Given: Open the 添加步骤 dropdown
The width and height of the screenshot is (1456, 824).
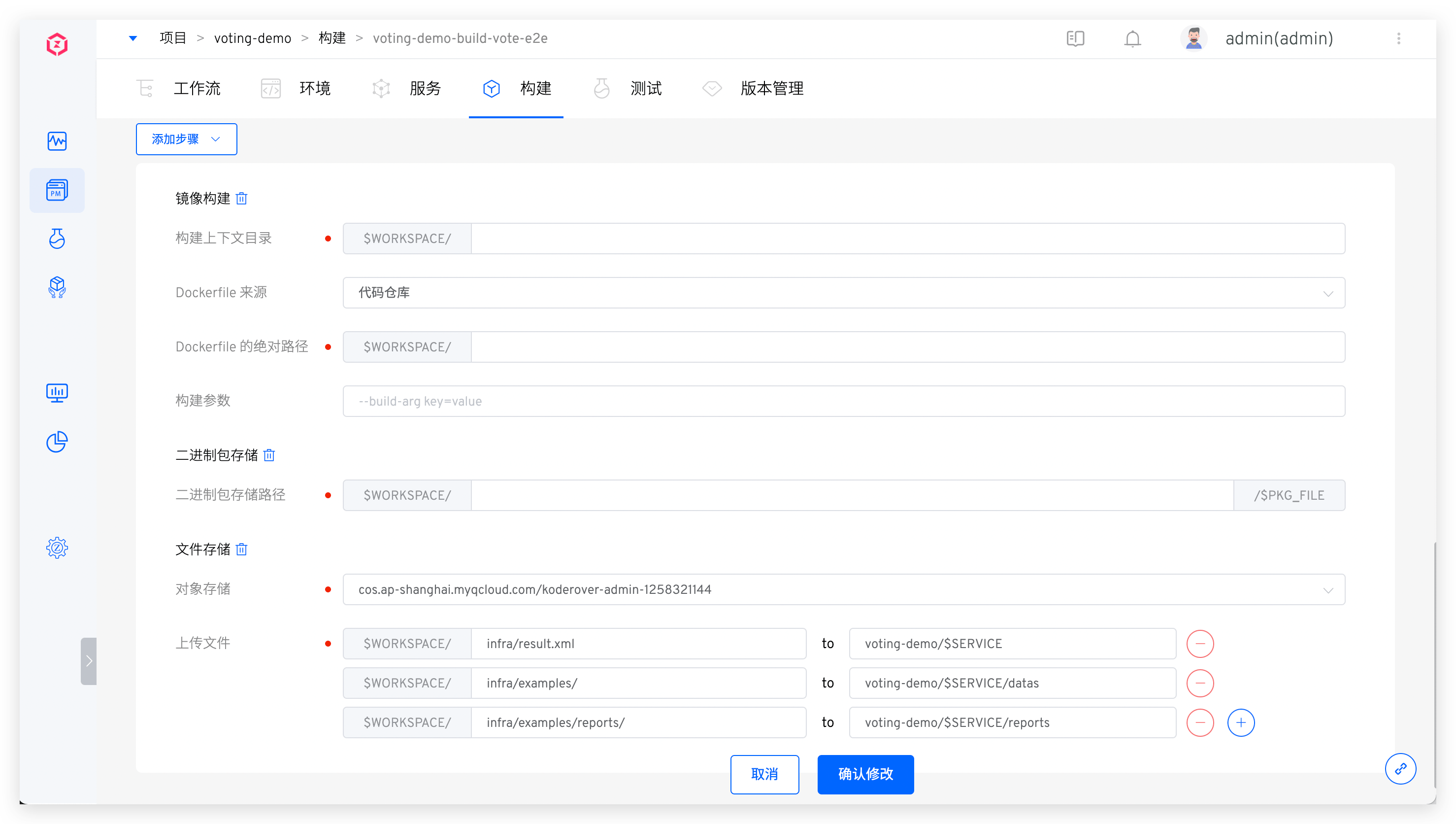Looking at the screenshot, I should pyautogui.click(x=186, y=138).
